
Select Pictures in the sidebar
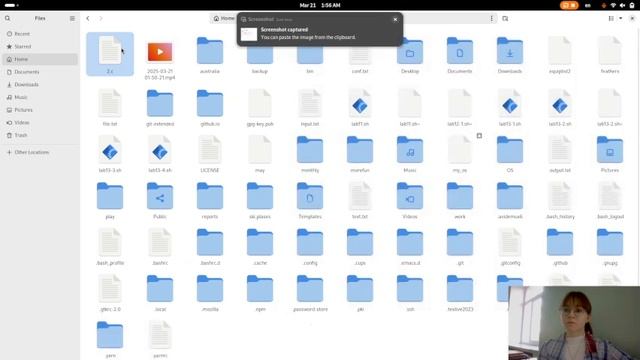click(40, 110)
